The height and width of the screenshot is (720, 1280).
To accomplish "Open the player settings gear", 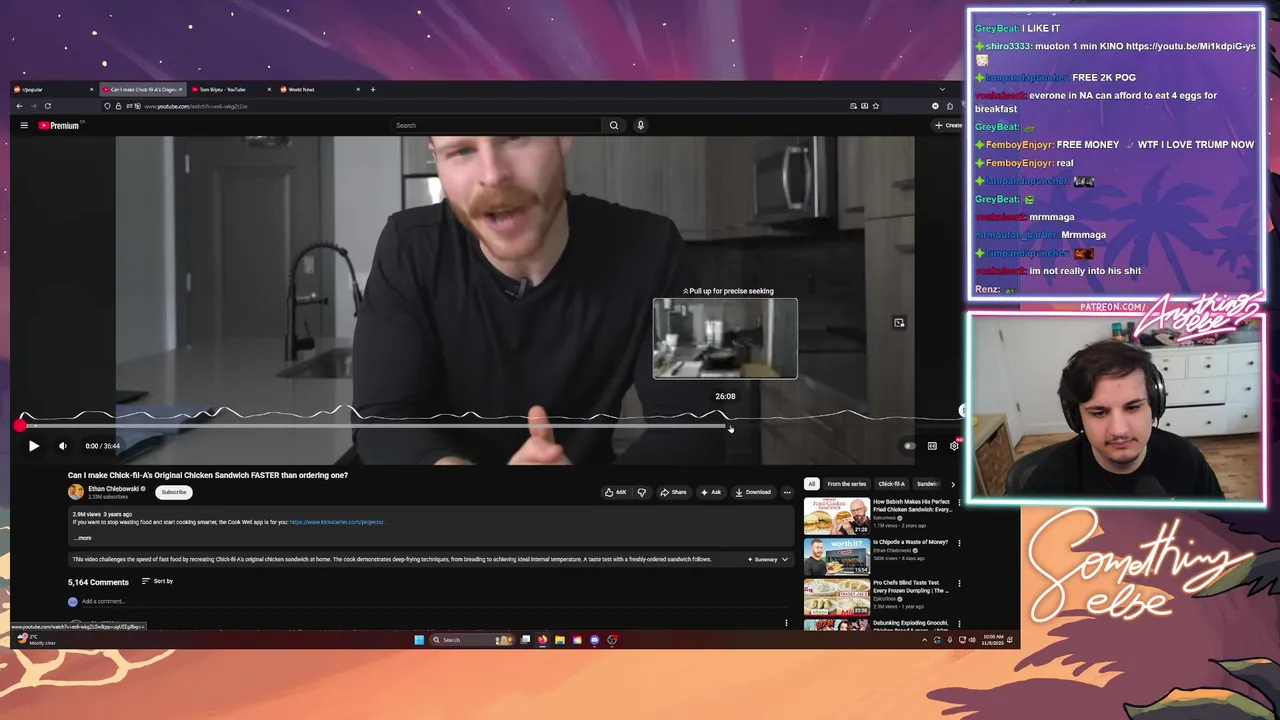I will point(954,446).
